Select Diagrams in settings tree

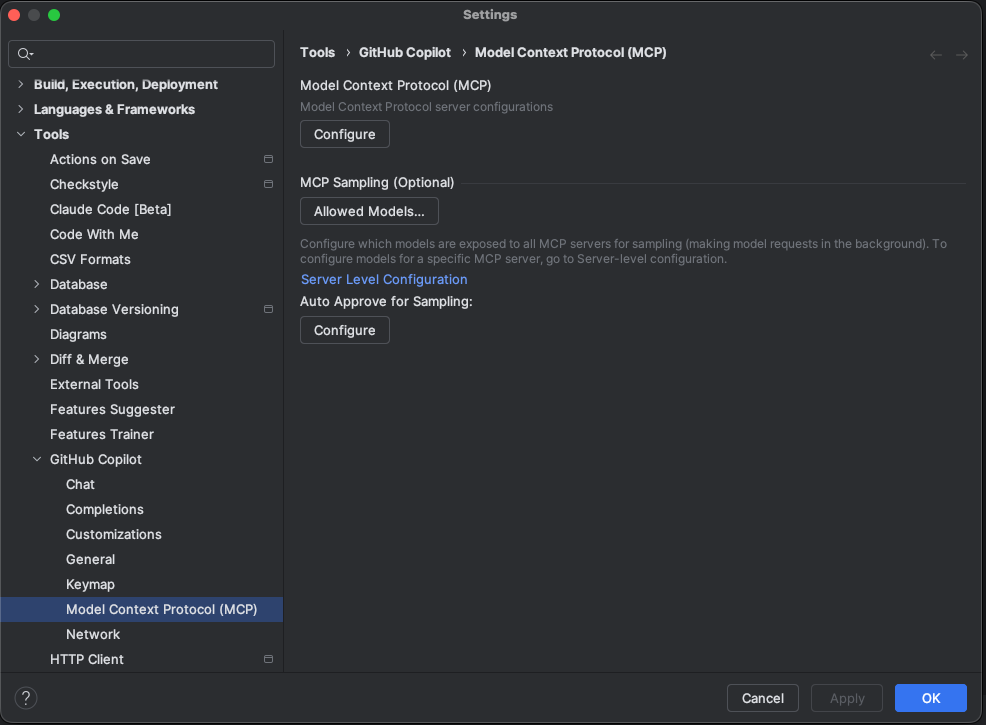pyautogui.click(x=79, y=335)
